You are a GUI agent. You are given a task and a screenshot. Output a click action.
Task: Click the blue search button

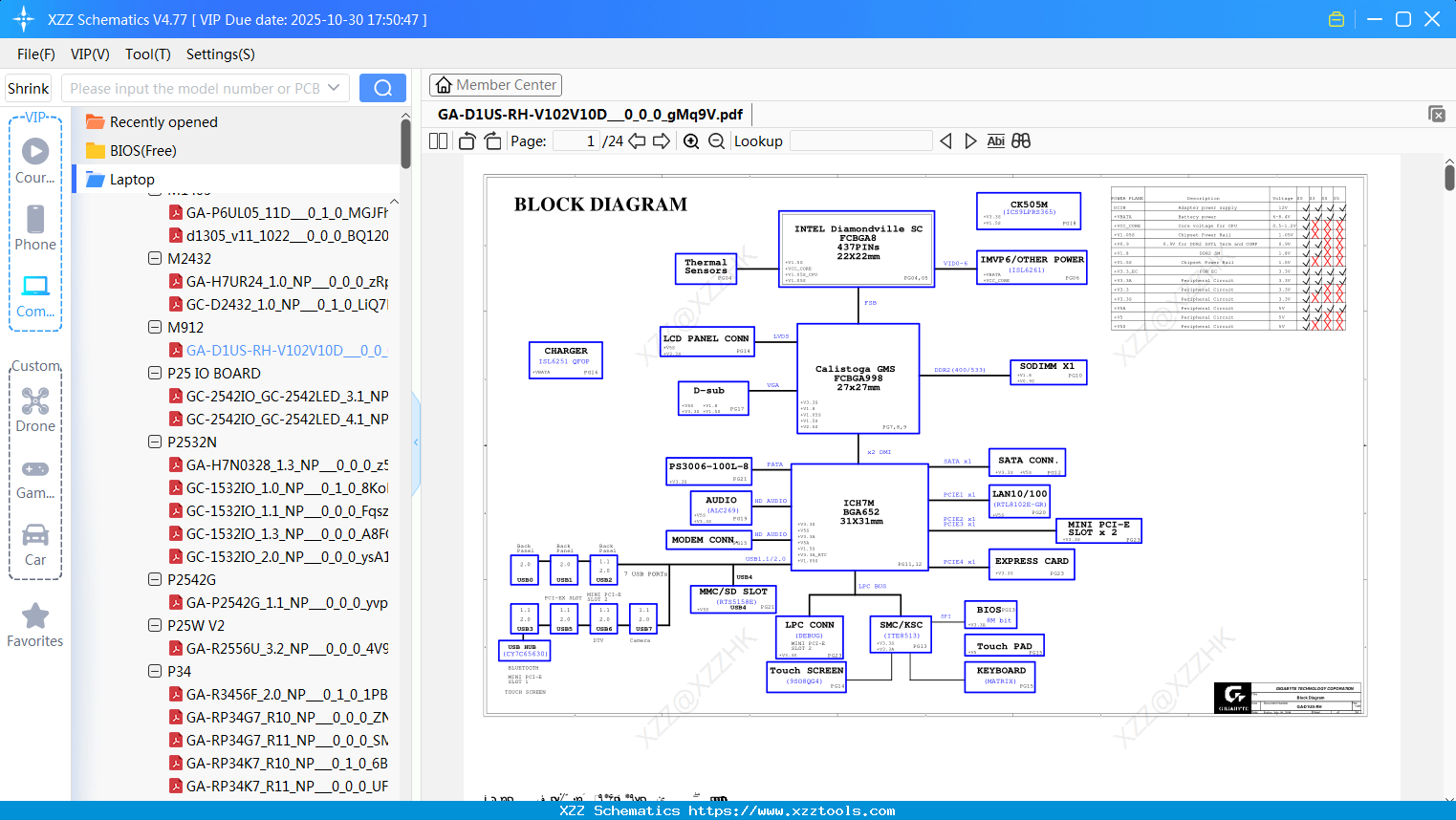(x=382, y=88)
